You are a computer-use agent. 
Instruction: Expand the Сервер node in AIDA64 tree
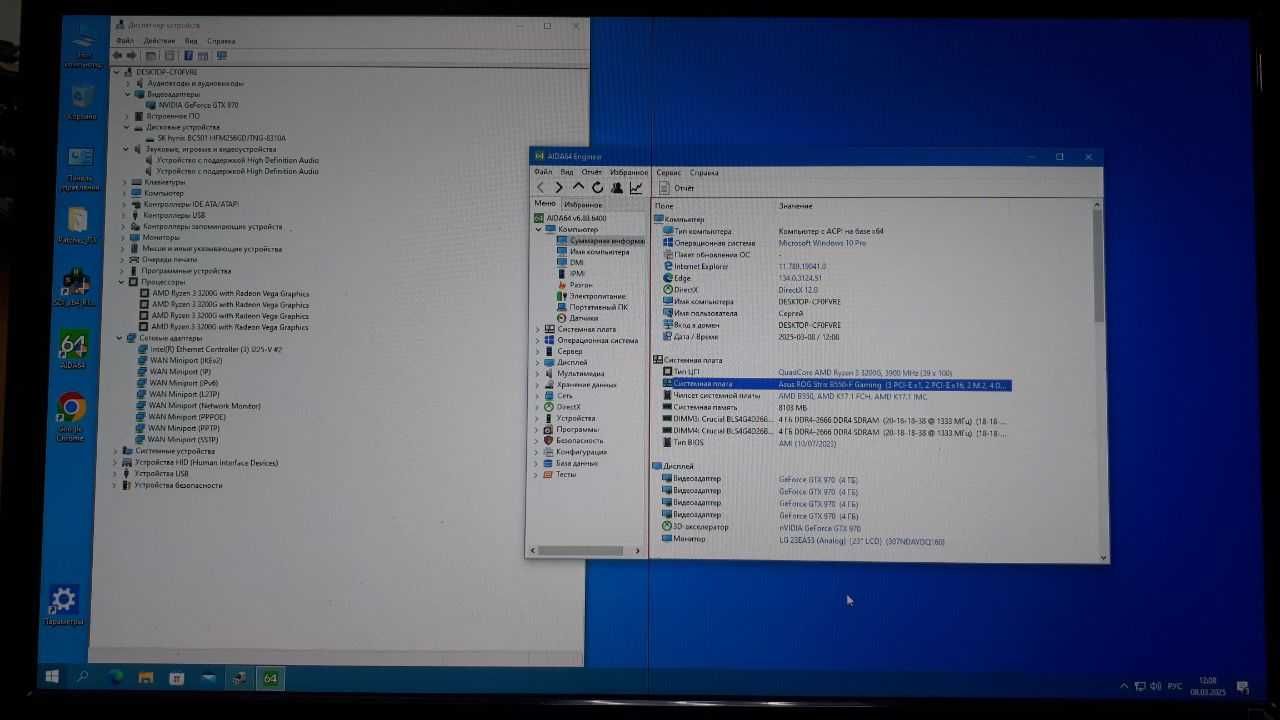pyautogui.click(x=538, y=351)
